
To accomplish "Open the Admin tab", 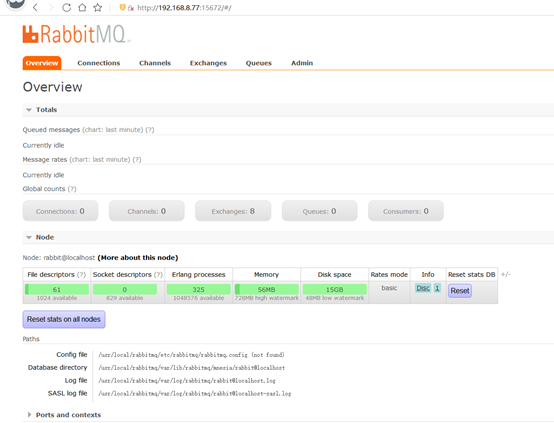I will (302, 63).
